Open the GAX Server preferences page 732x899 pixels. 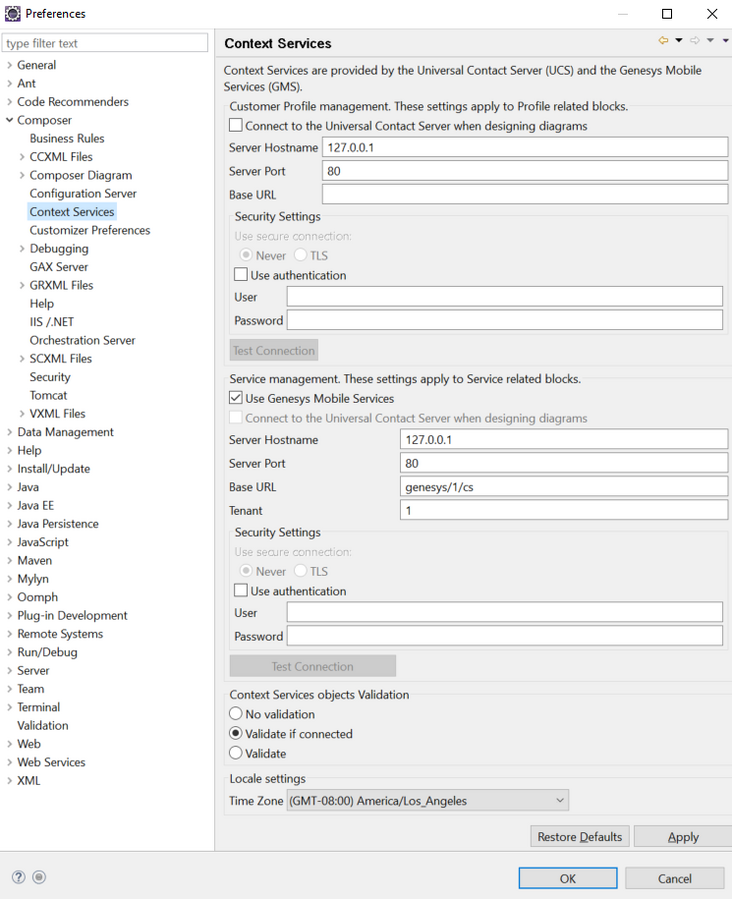pyautogui.click(x=59, y=267)
